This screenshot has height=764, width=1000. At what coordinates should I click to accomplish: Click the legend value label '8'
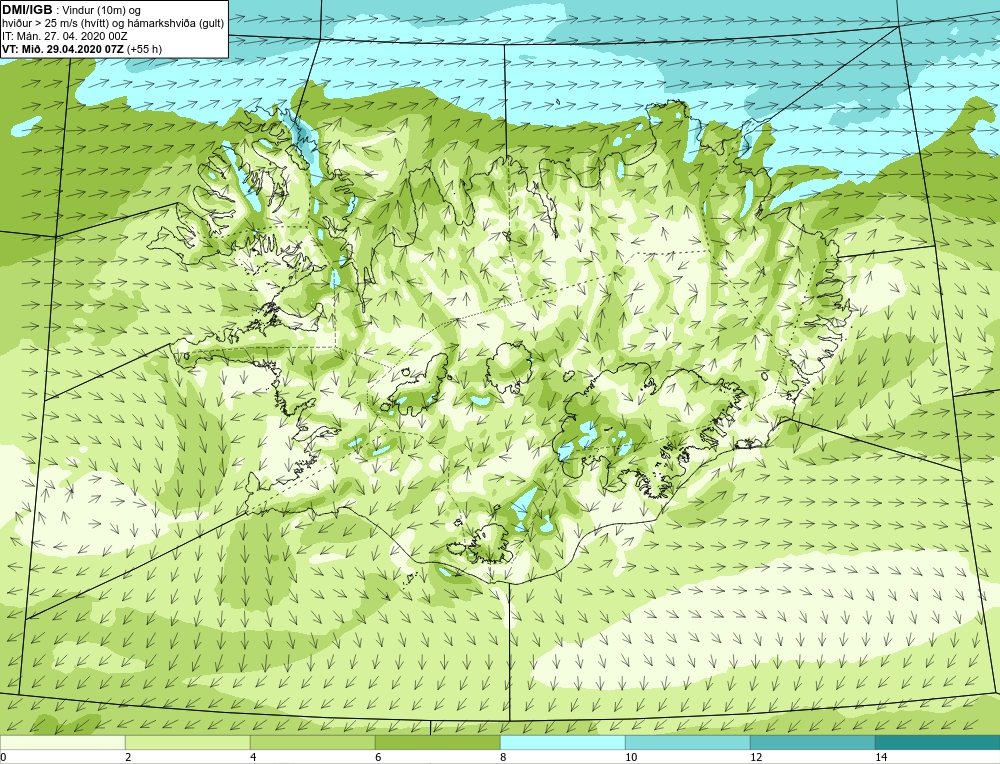(x=503, y=757)
